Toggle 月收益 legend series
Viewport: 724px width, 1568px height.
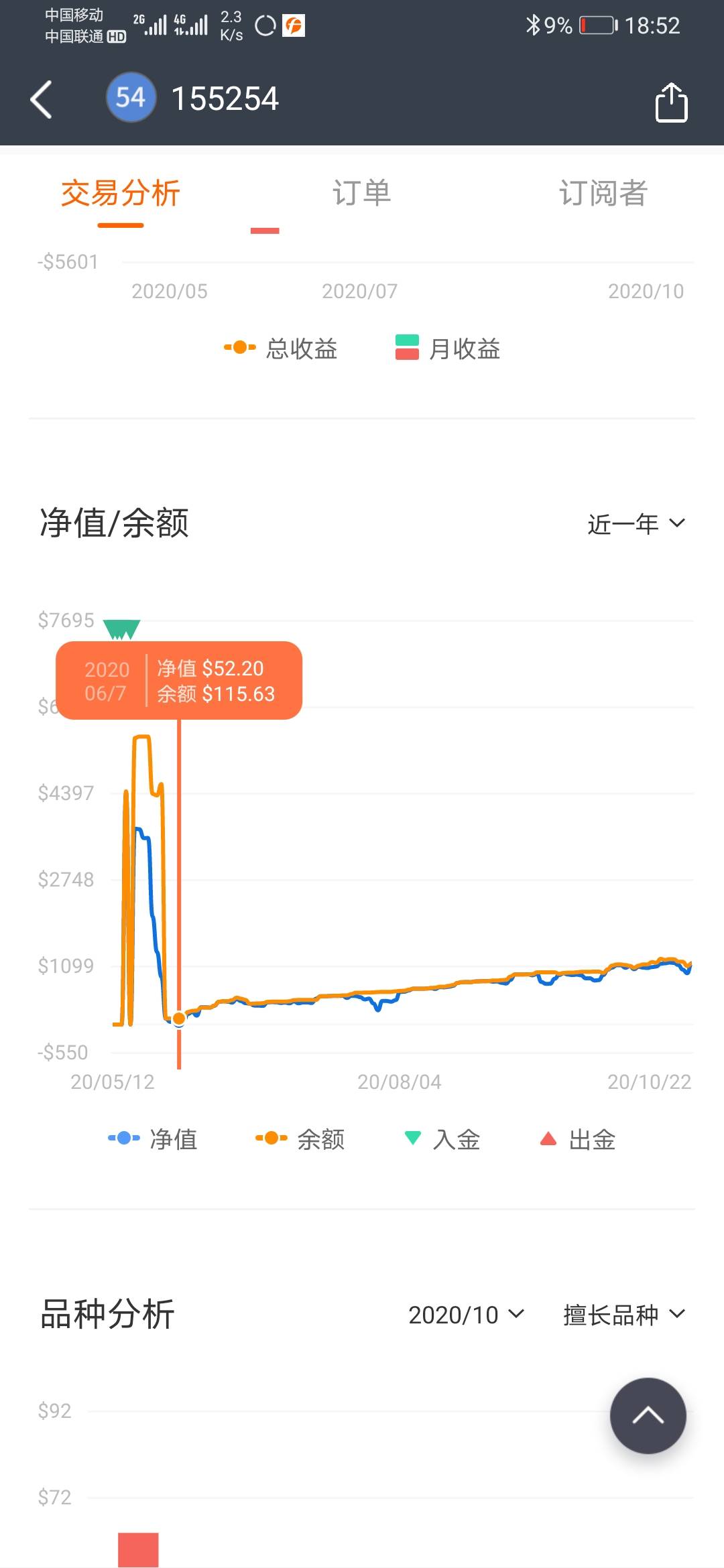[448, 348]
